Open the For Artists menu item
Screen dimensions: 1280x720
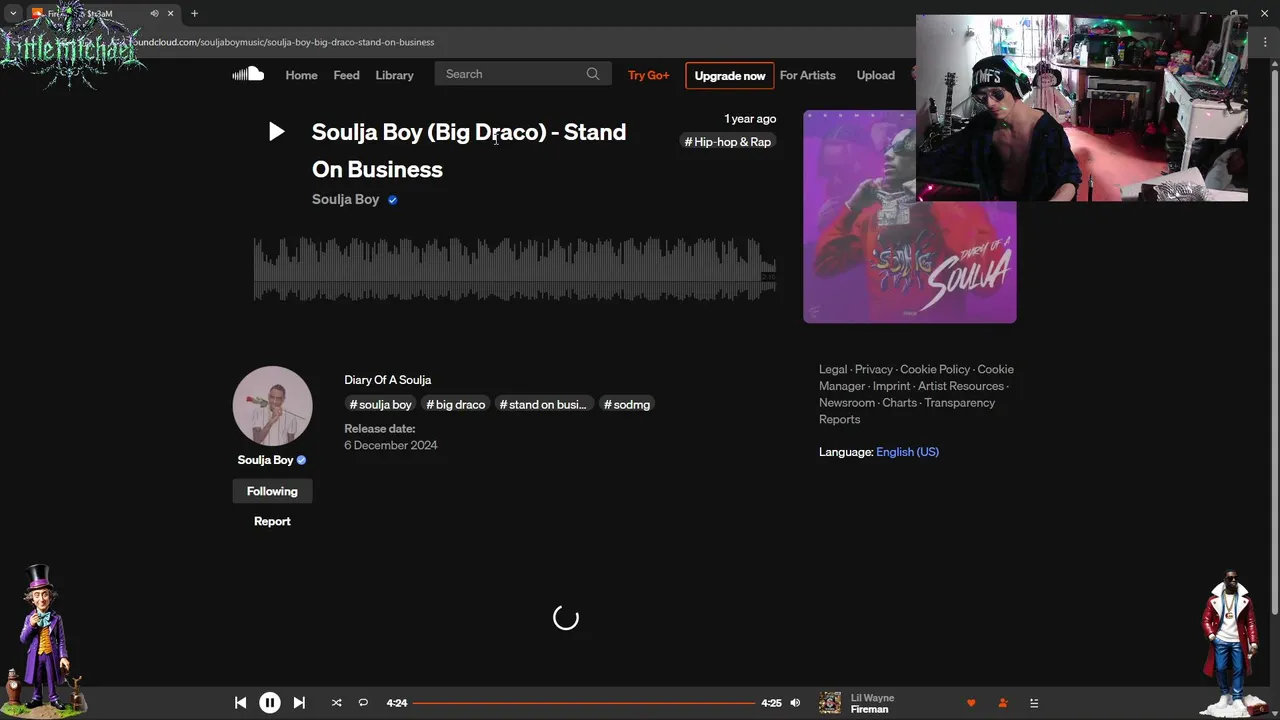coord(807,75)
